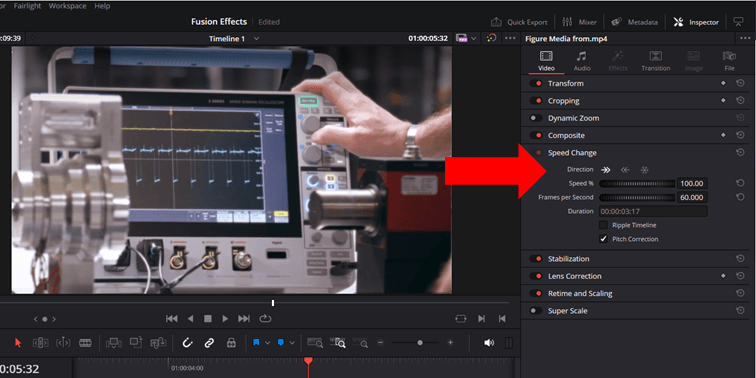This screenshot has width=756, height=378.
Task: Expand the blue flag color dropdown
Action: coord(268,343)
